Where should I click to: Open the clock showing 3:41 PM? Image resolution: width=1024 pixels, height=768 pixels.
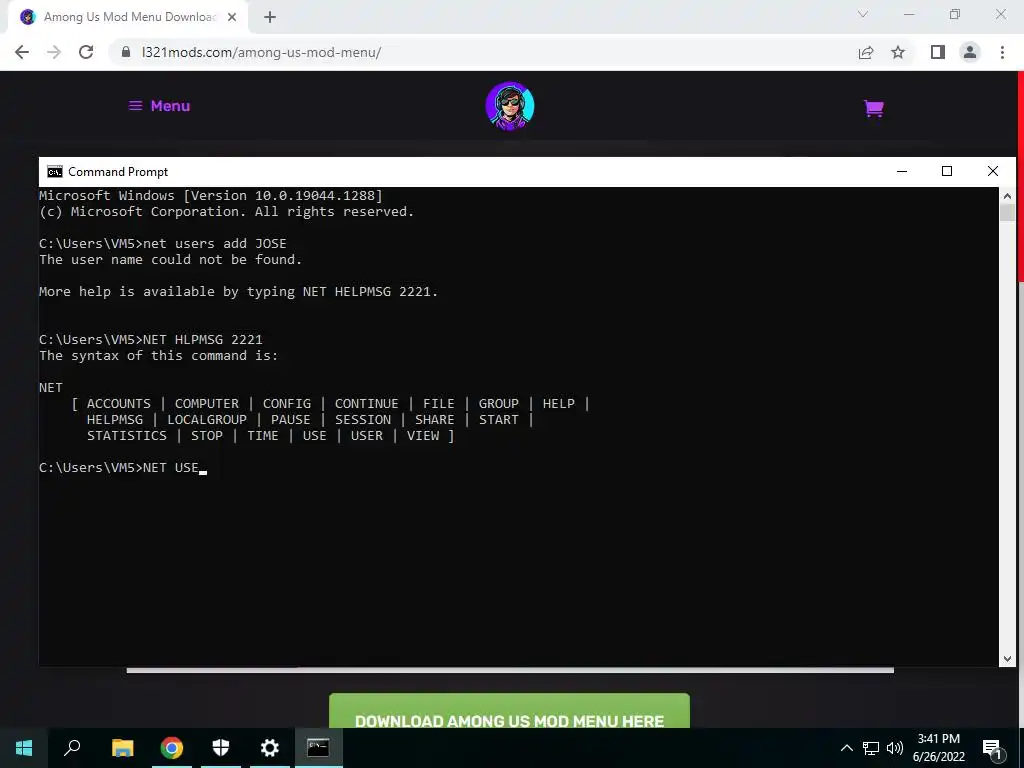click(938, 748)
